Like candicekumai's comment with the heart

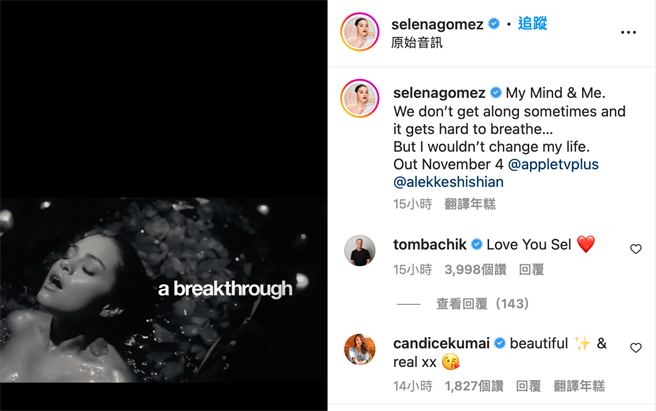635,348
